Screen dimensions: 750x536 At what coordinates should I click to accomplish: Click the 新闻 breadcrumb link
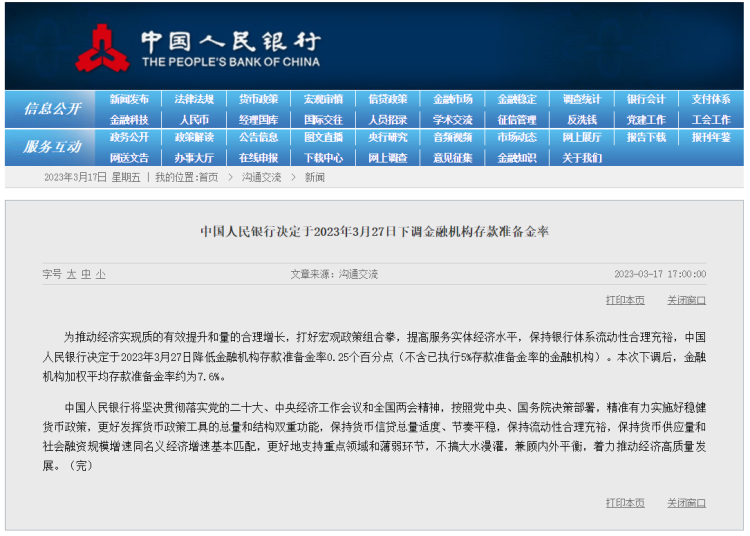coord(315,177)
